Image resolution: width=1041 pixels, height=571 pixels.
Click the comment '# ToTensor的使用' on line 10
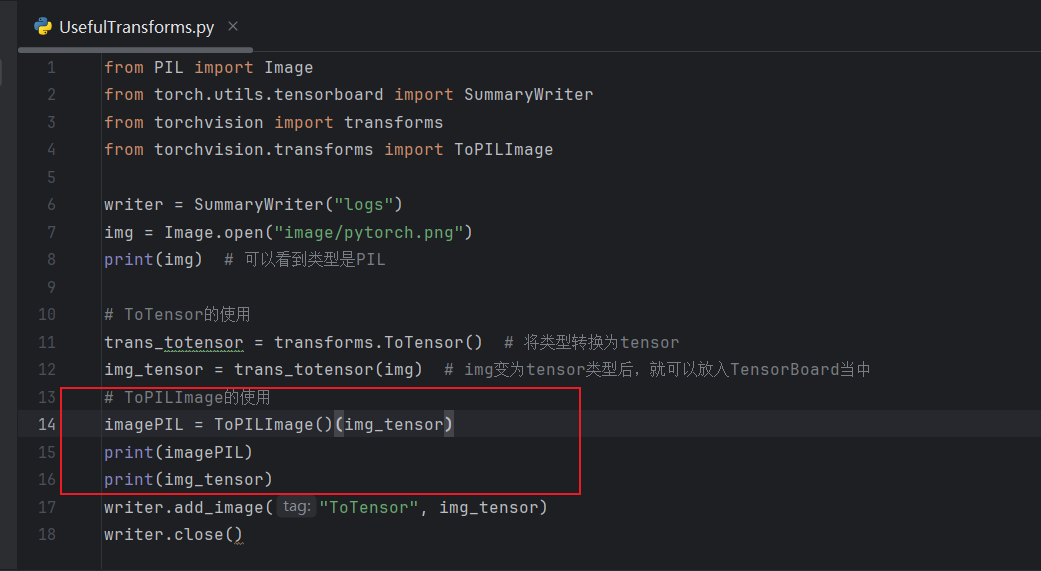tap(177, 315)
